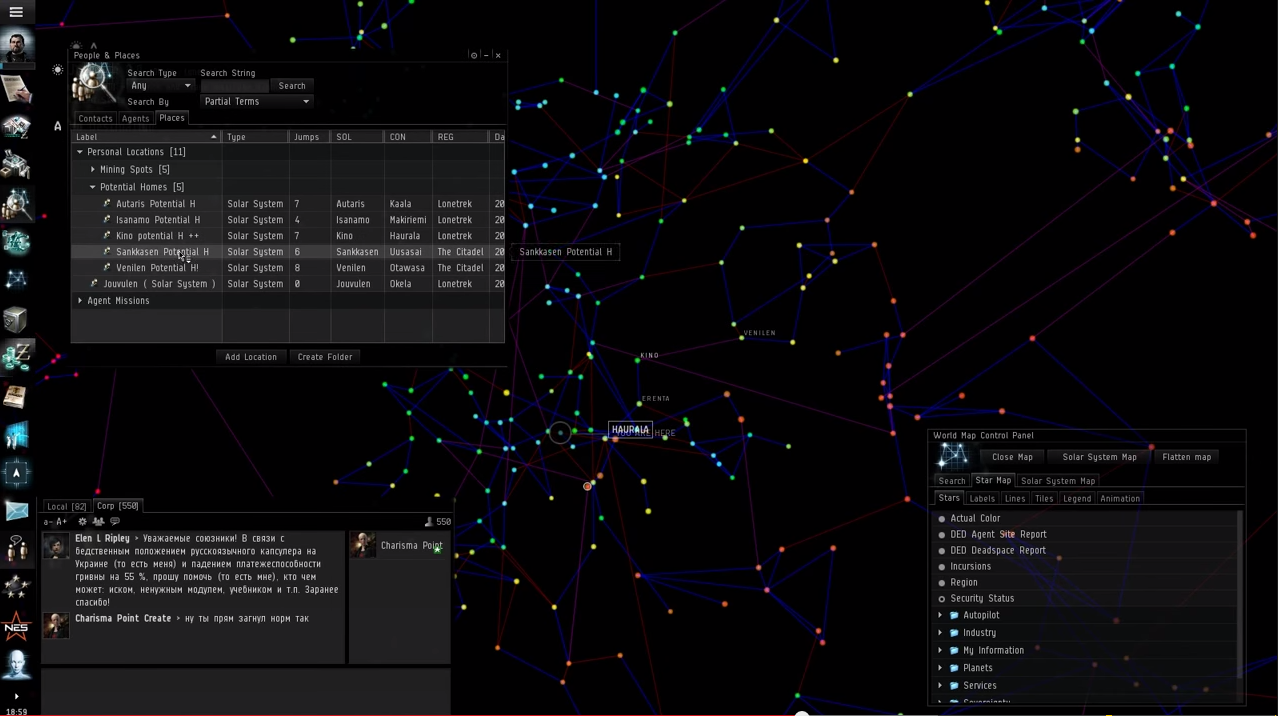Screen dimensions: 1278x716
Task: Open the Animation tab in the control panel
Action: pos(1120,498)
